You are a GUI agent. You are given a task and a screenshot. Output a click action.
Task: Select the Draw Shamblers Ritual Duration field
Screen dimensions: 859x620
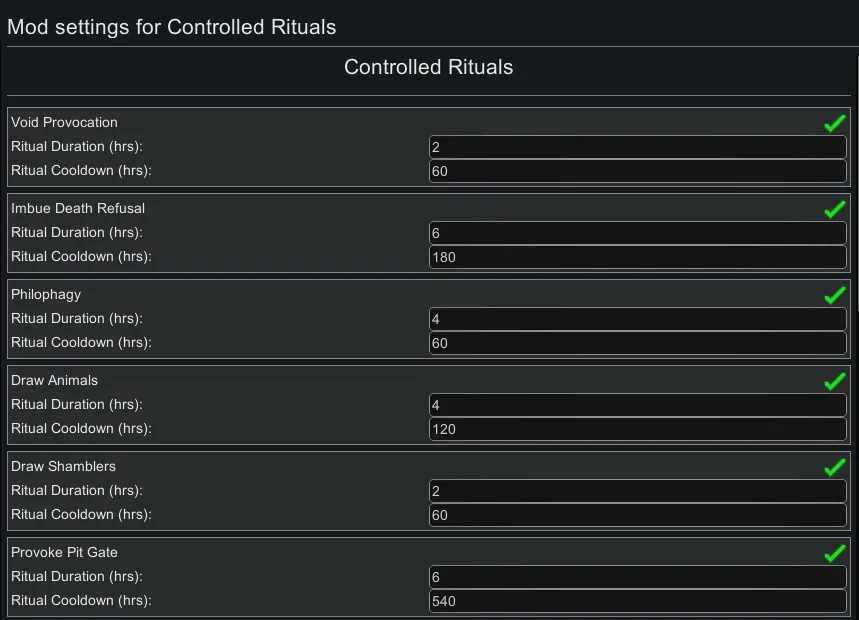pyautogui.click(x=637, y=491)
